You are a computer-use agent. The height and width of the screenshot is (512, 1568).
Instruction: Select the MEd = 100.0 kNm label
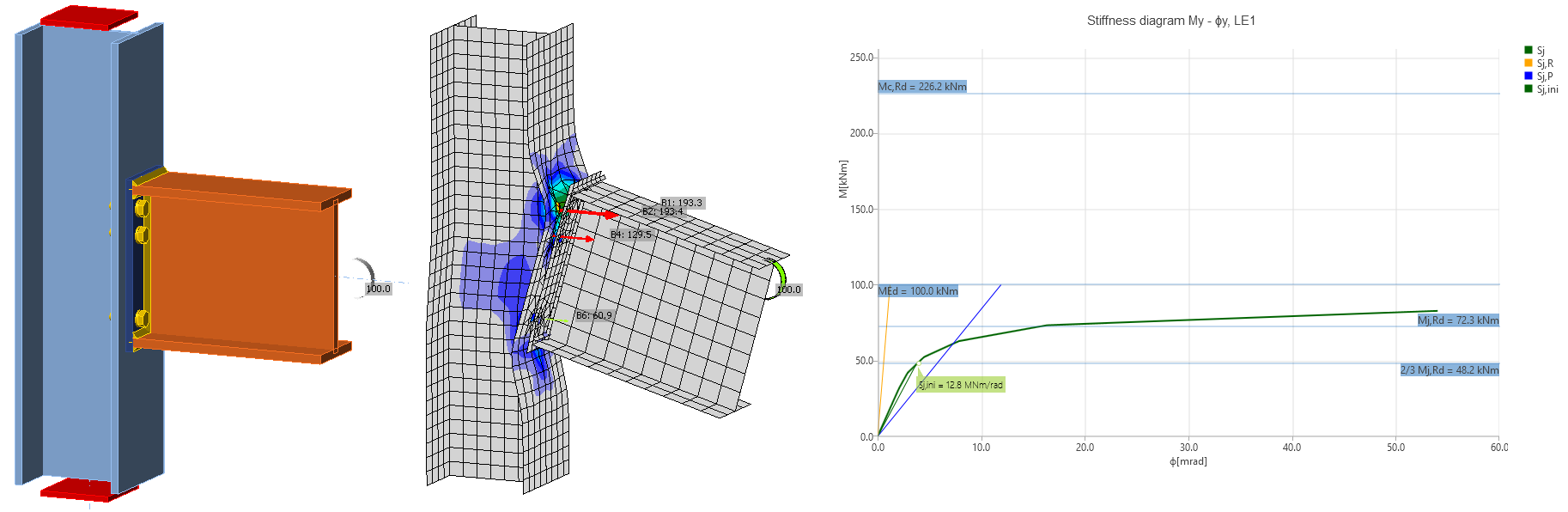click(x=918, y=291)
